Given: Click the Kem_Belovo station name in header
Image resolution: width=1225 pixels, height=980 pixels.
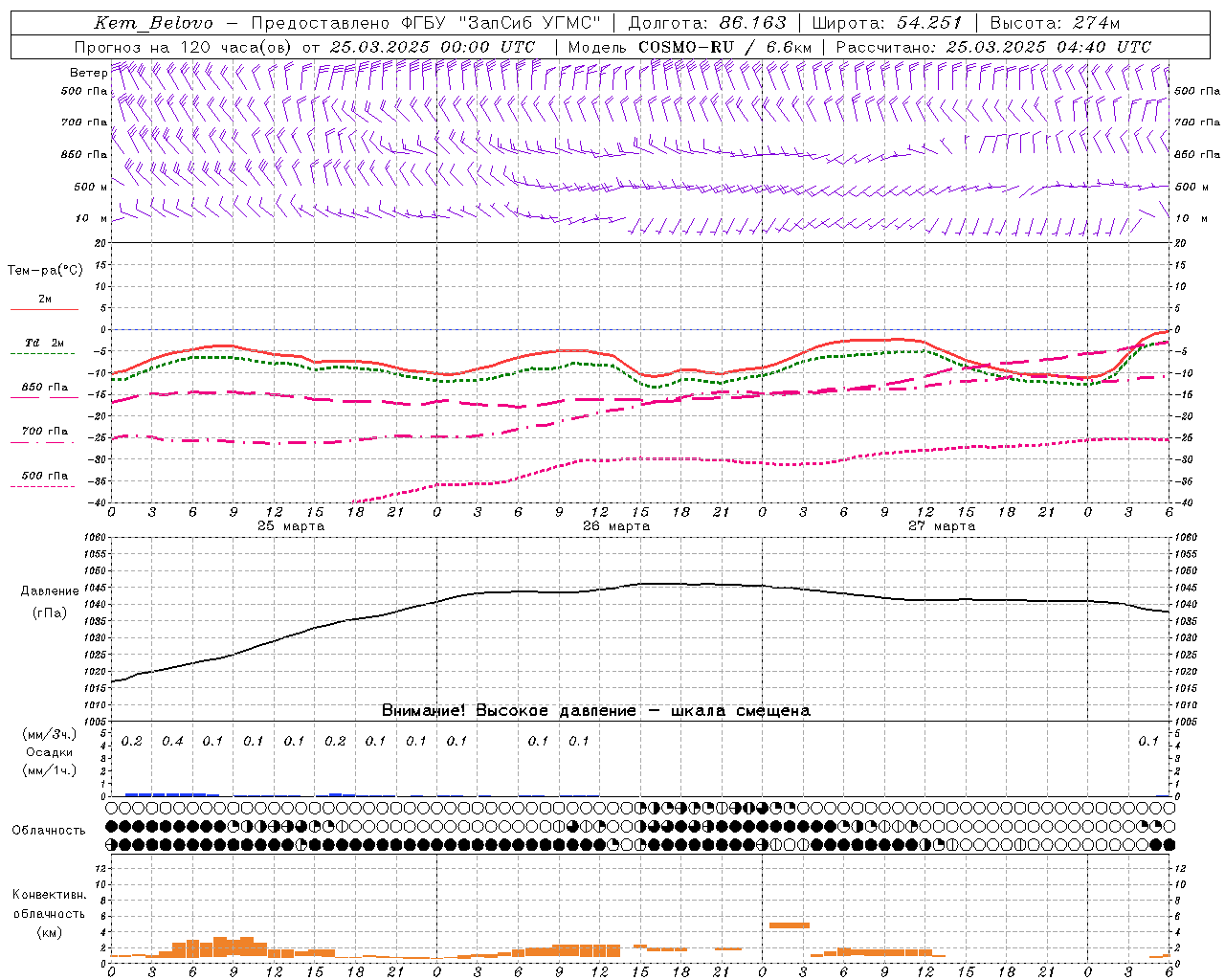Looking at the screenshot, I should click(x=153, y=23).
